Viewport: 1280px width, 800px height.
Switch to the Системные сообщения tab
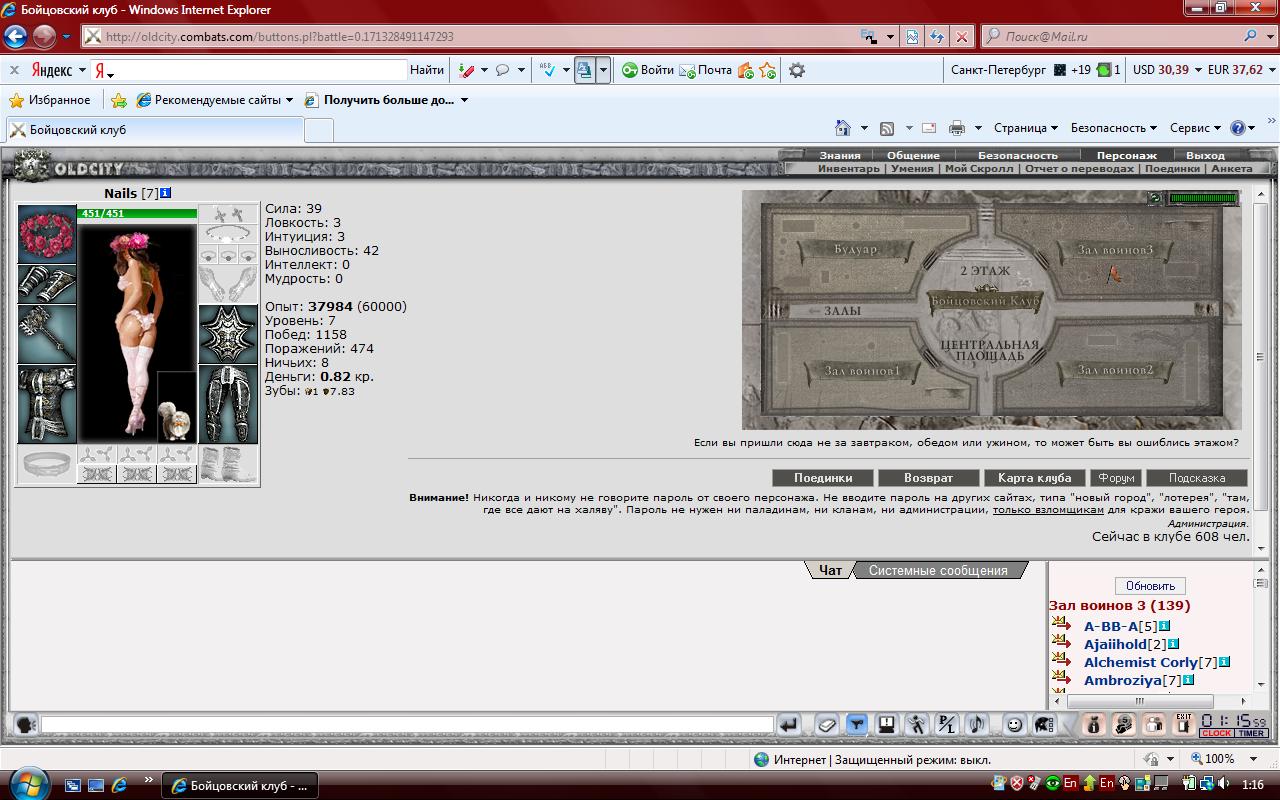click(x=938, y=570)
